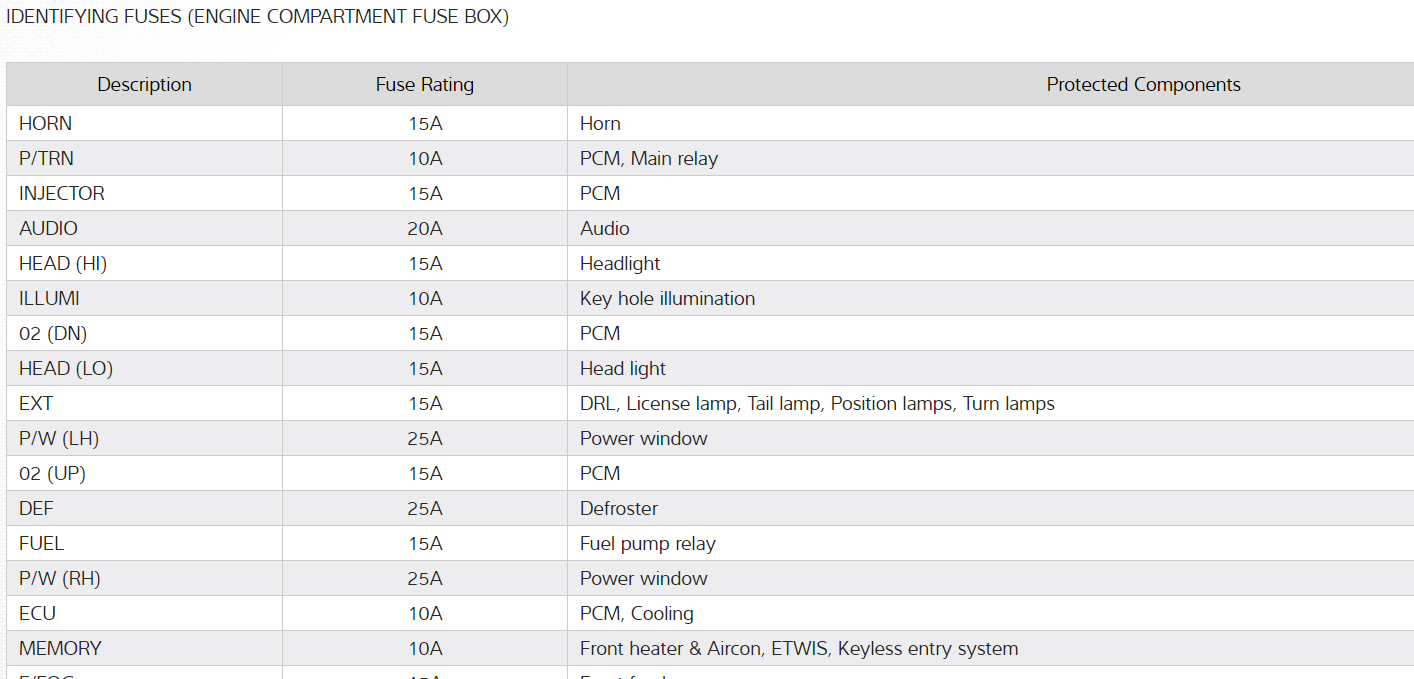Select the HORN description cell
The height and width of the screenshot is (679, 1414).
[46, 124]
